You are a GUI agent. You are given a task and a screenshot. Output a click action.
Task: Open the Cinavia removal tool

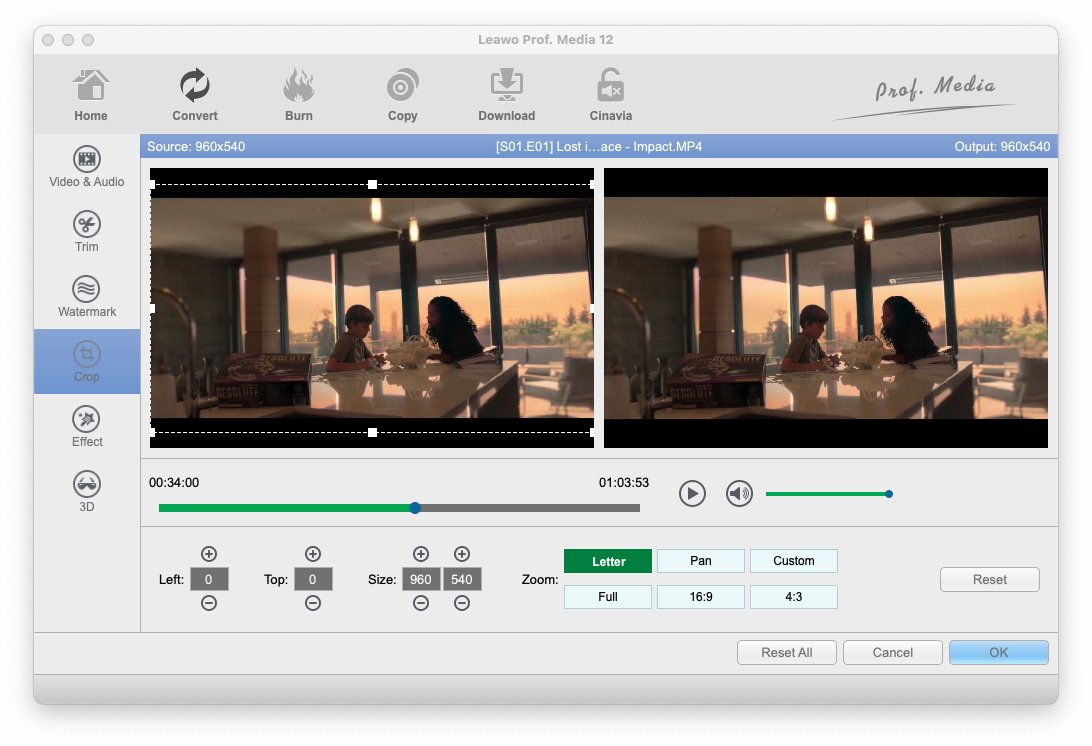(x=610, y=94)
